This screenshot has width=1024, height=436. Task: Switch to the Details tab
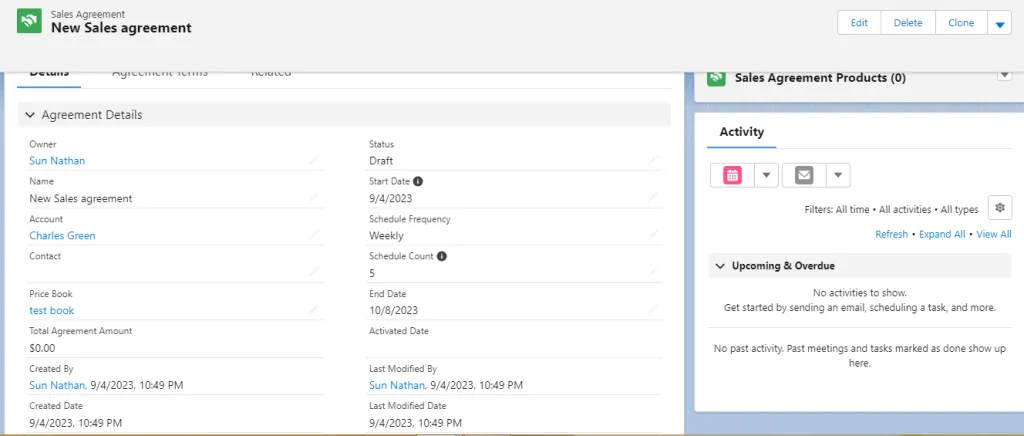[x=49, y=73]
